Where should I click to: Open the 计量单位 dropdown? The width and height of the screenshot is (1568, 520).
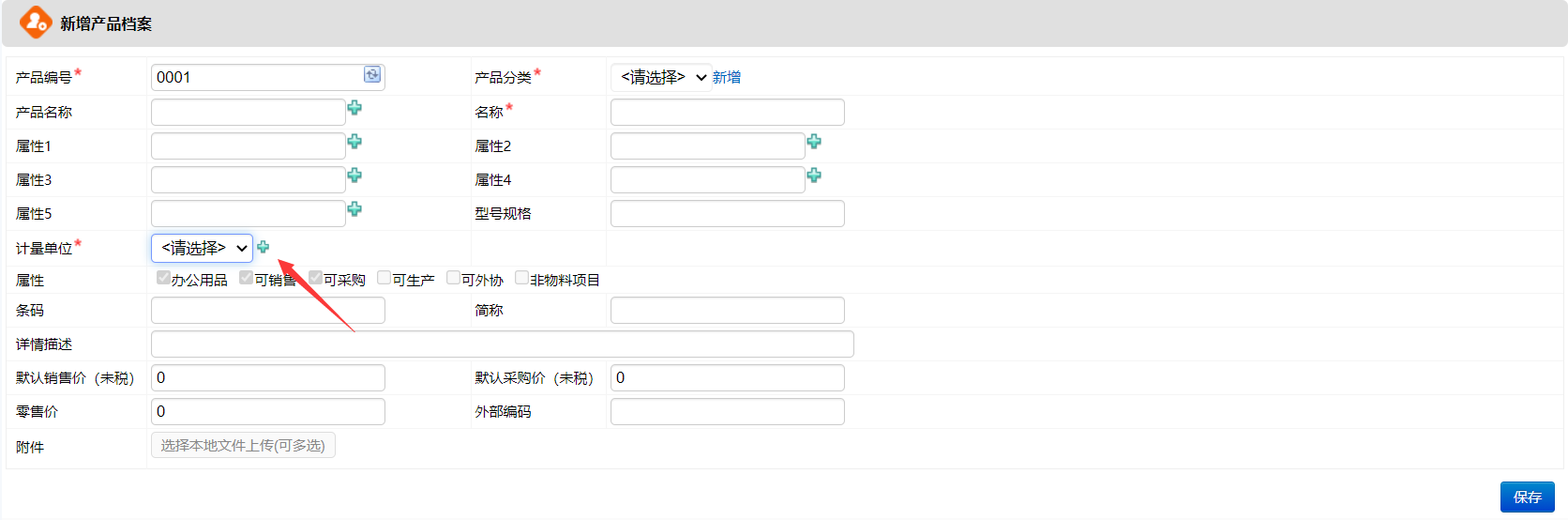202,248
